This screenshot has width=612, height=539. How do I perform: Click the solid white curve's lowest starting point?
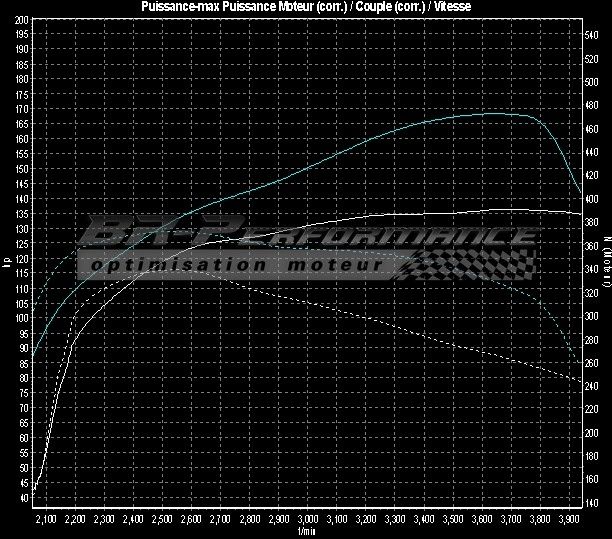tap(34, 492)
